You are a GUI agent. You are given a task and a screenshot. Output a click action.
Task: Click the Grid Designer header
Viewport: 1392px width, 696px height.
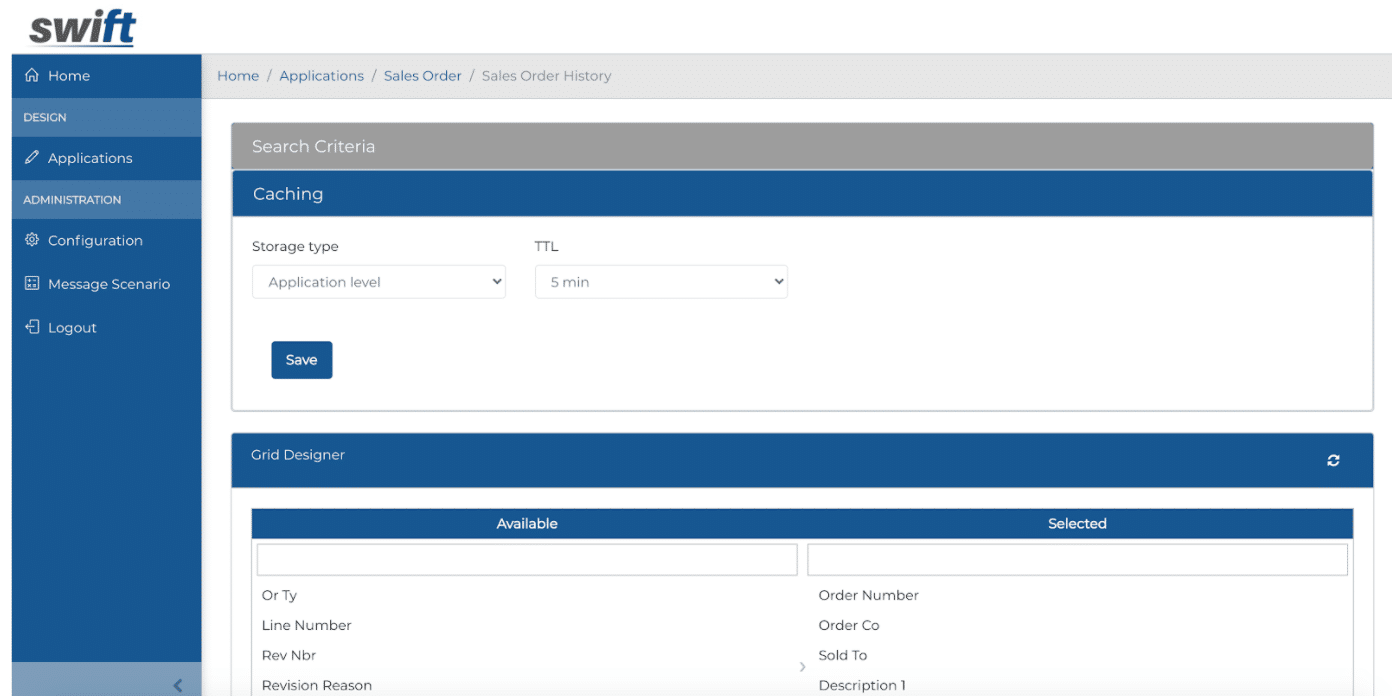pos(802,460)
